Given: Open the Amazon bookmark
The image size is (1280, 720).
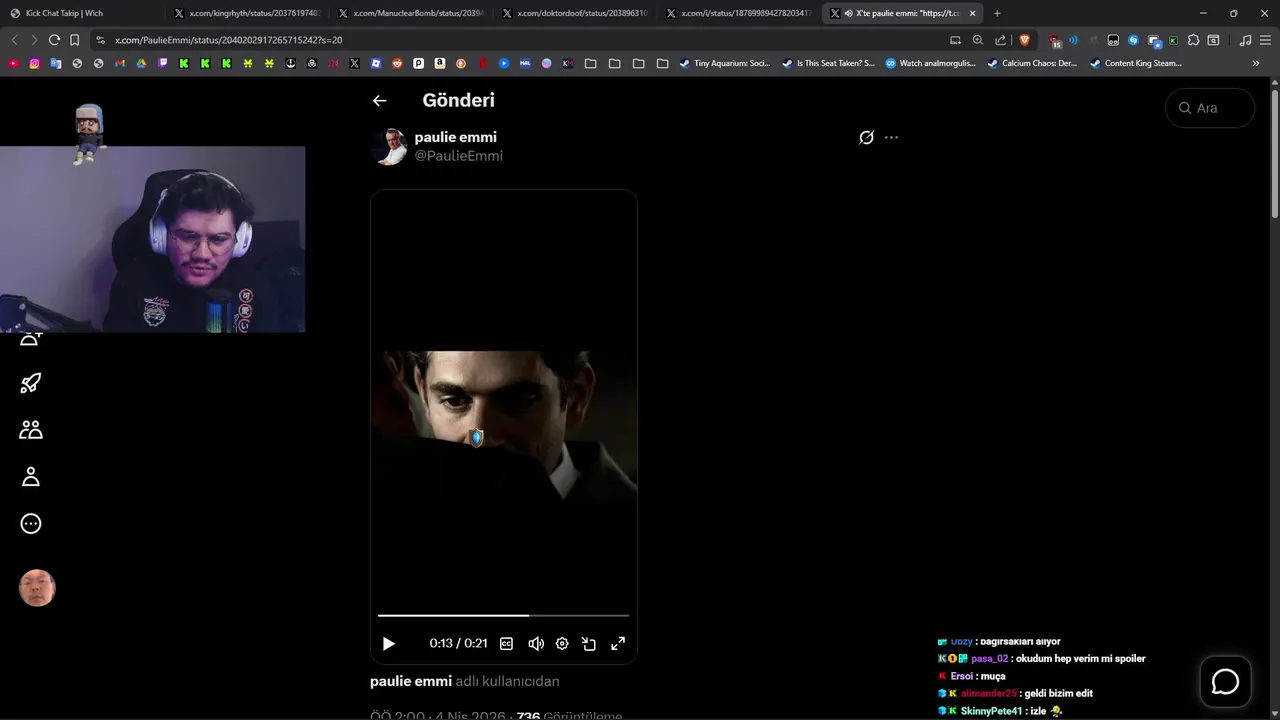Looking at the screenshot, I should pos(439,63).
